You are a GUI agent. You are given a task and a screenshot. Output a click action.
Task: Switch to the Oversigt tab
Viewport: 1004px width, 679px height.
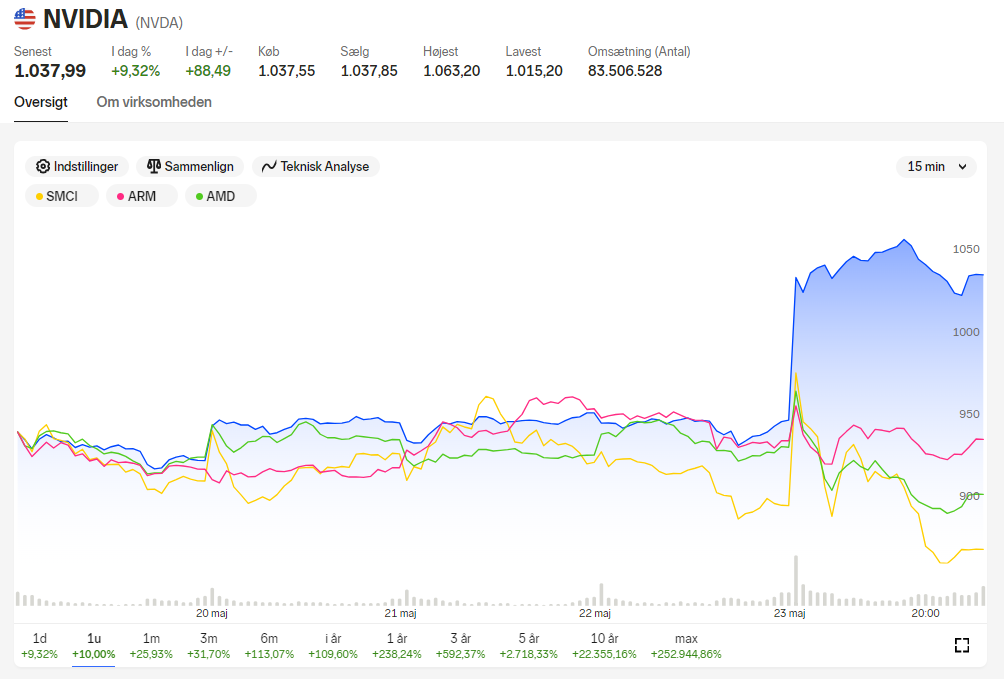pos(41,102)
